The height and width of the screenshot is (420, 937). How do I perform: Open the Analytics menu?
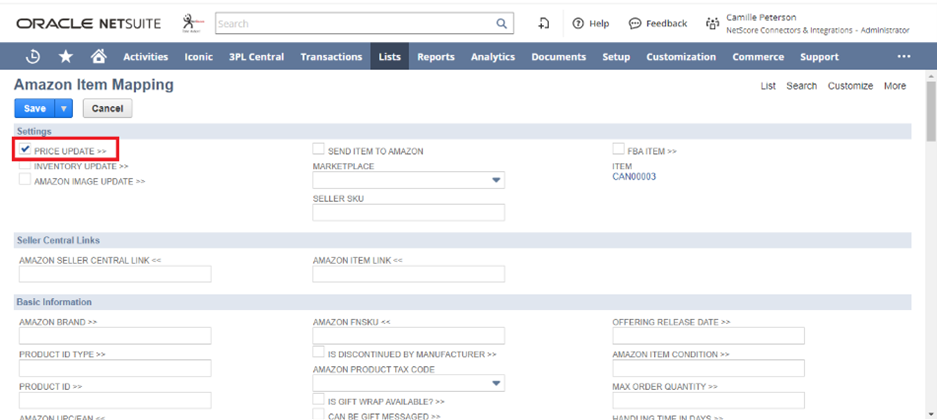(493, 57)
